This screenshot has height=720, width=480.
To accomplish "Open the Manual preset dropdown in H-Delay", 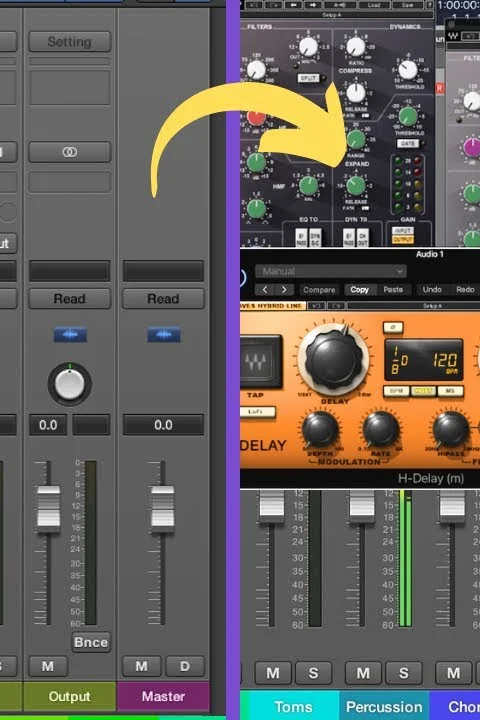I will [331, 271].
